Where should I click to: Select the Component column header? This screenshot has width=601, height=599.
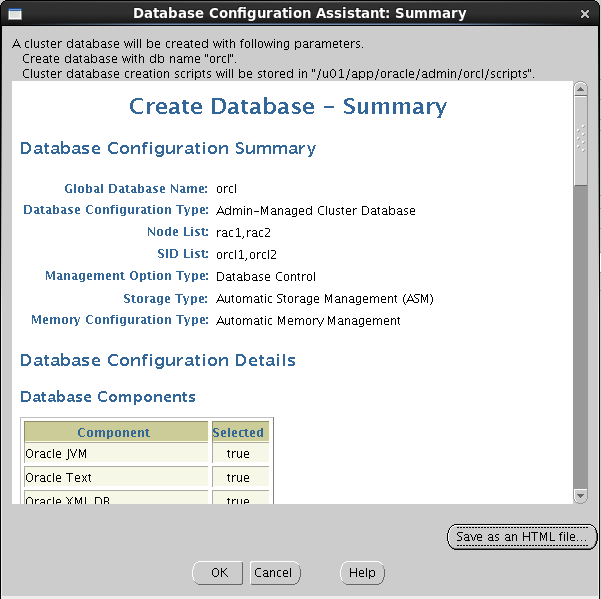coord(116,432)
